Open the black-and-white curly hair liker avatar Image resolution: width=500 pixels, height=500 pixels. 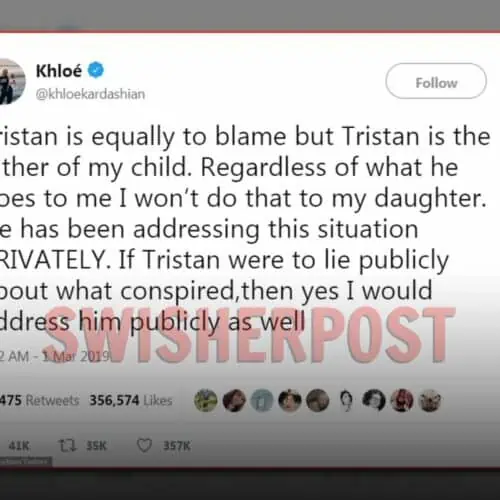pos(374,400)
